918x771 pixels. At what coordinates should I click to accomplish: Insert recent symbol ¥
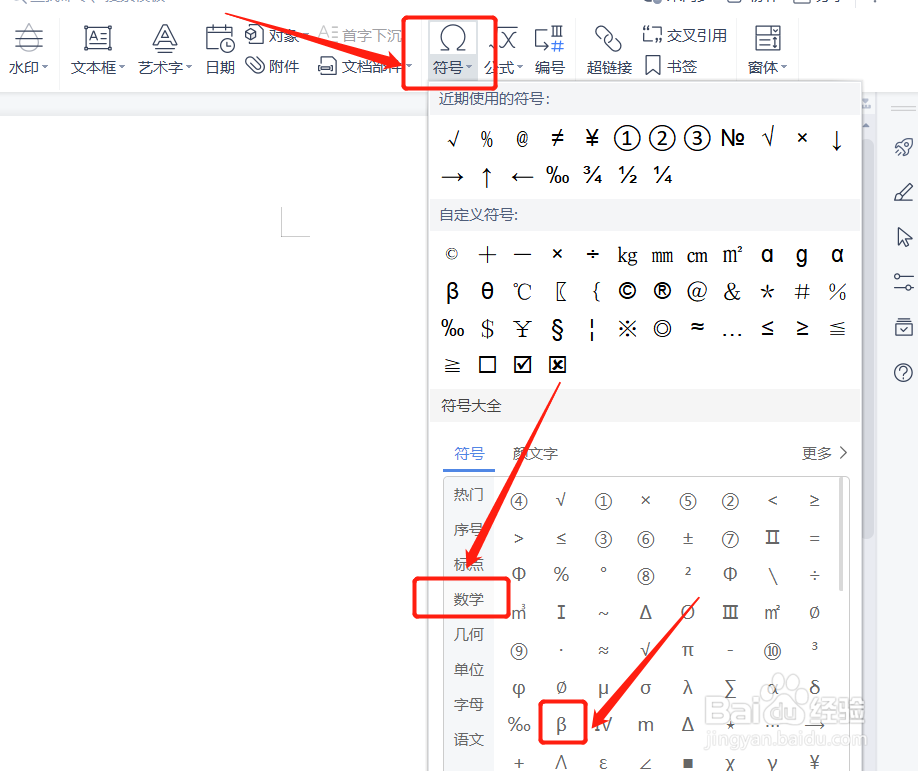coord(592,139)
